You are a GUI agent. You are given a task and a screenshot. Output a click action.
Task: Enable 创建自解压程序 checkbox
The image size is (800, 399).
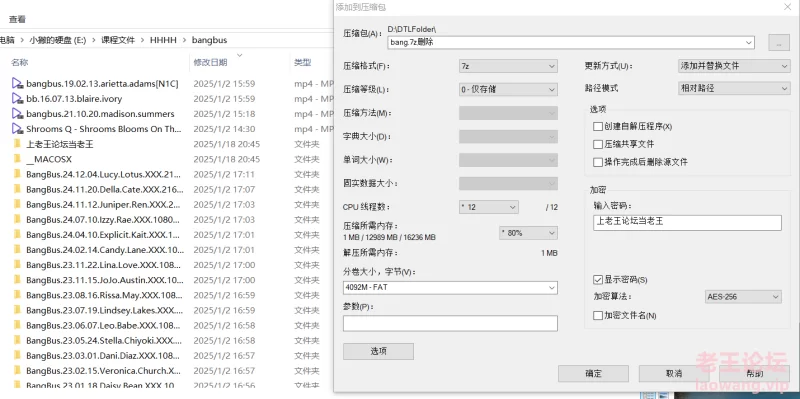[598, 126]
